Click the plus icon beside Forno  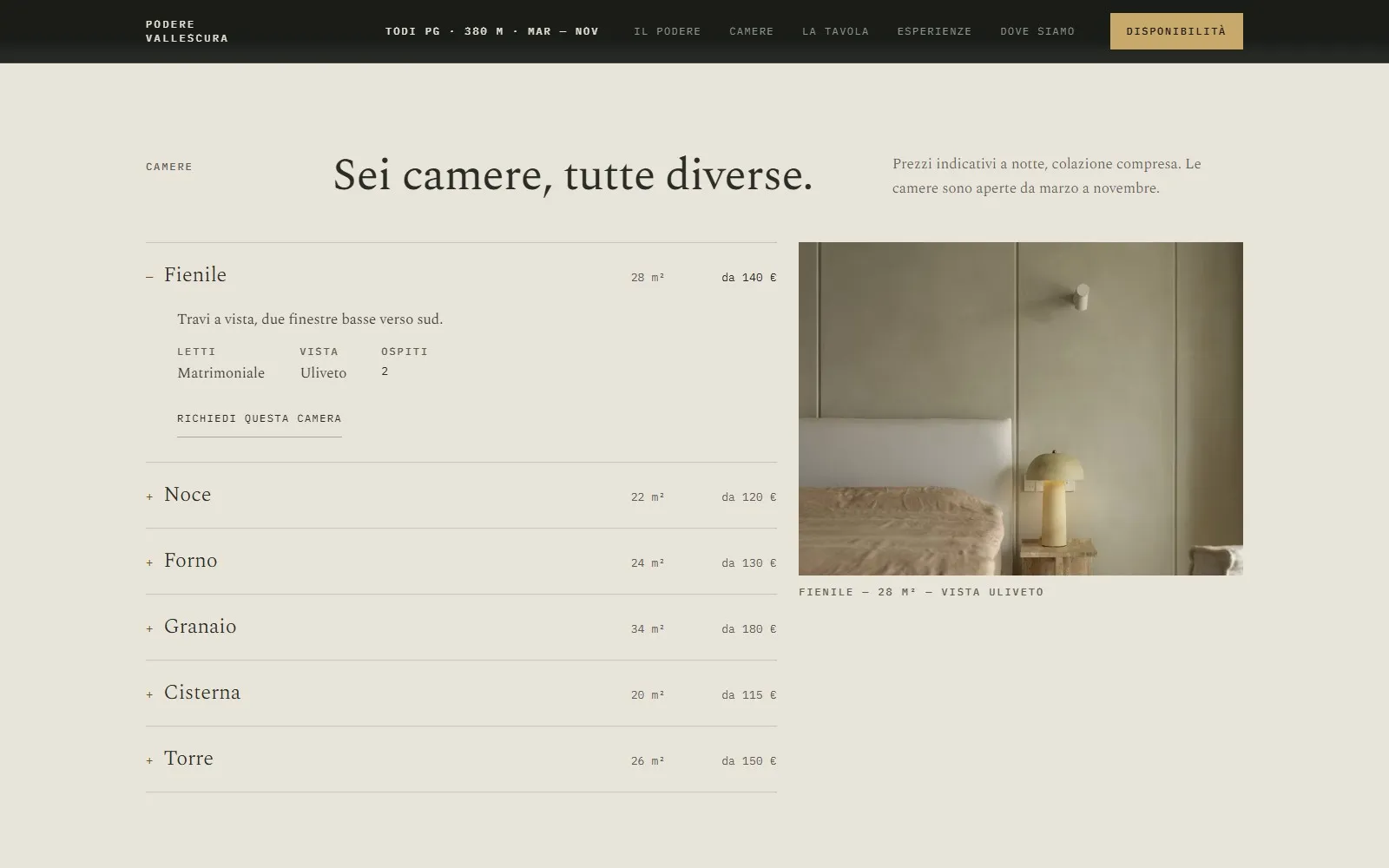[149, 562]
